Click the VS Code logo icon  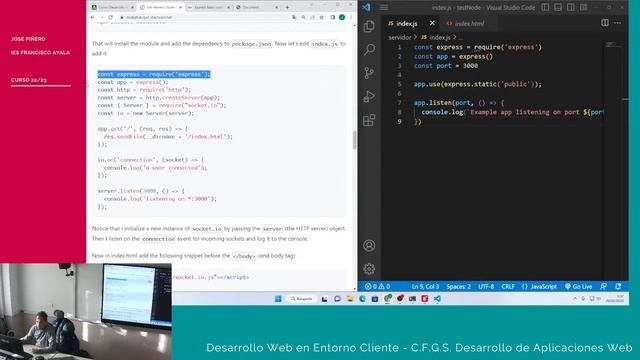tap(366, 7)
